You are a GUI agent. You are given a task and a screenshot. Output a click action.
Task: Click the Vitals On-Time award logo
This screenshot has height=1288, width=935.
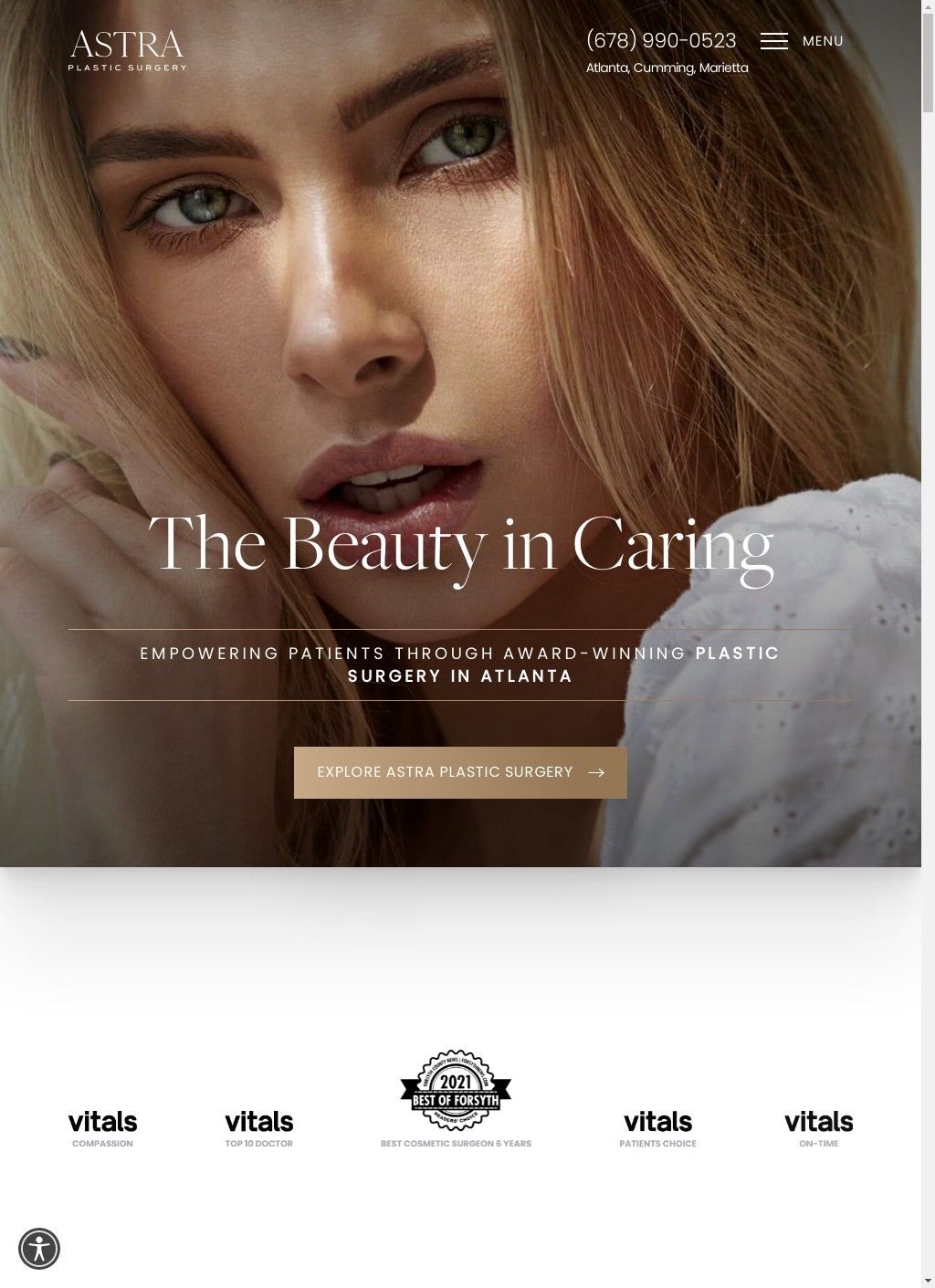click(x=818, y=1127)
